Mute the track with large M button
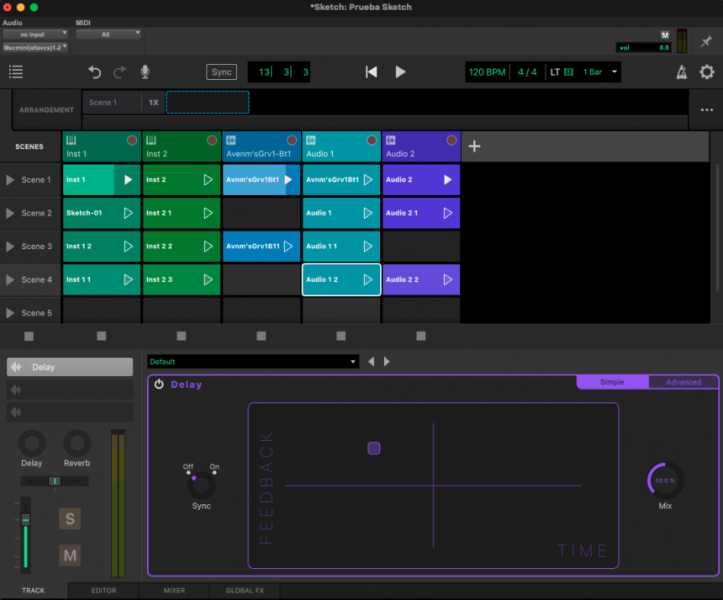This screenshot has width=723, height=600. pos(70,555)
